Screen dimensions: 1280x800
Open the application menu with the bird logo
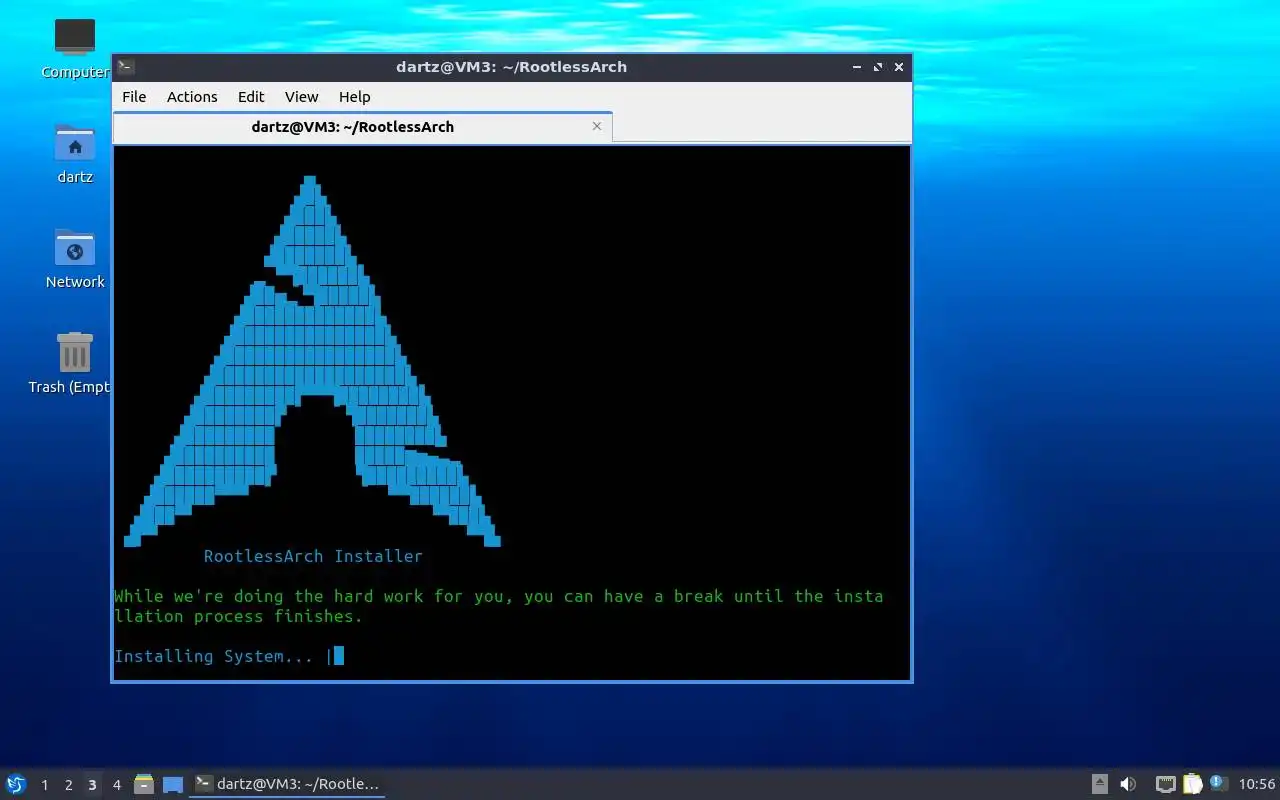click(16, 784)
